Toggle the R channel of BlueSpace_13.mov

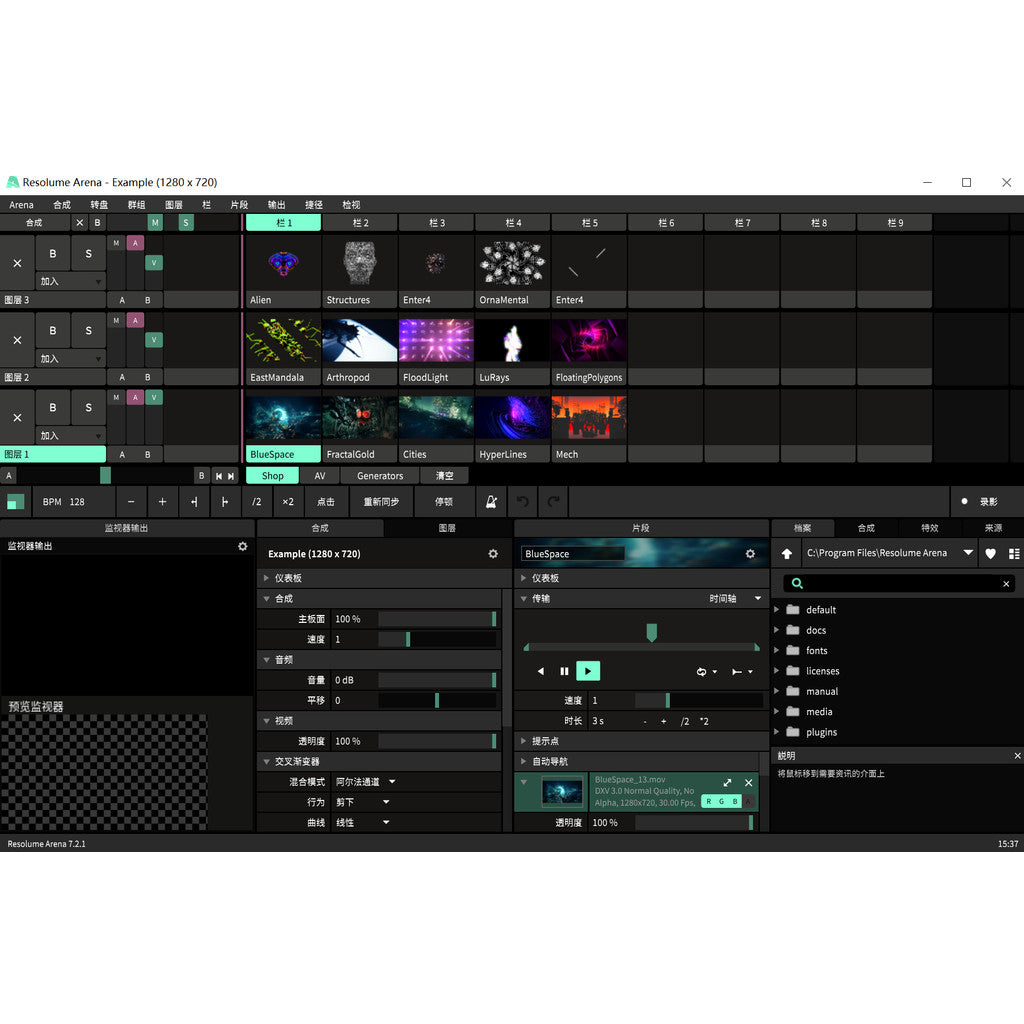click(709, 801)
